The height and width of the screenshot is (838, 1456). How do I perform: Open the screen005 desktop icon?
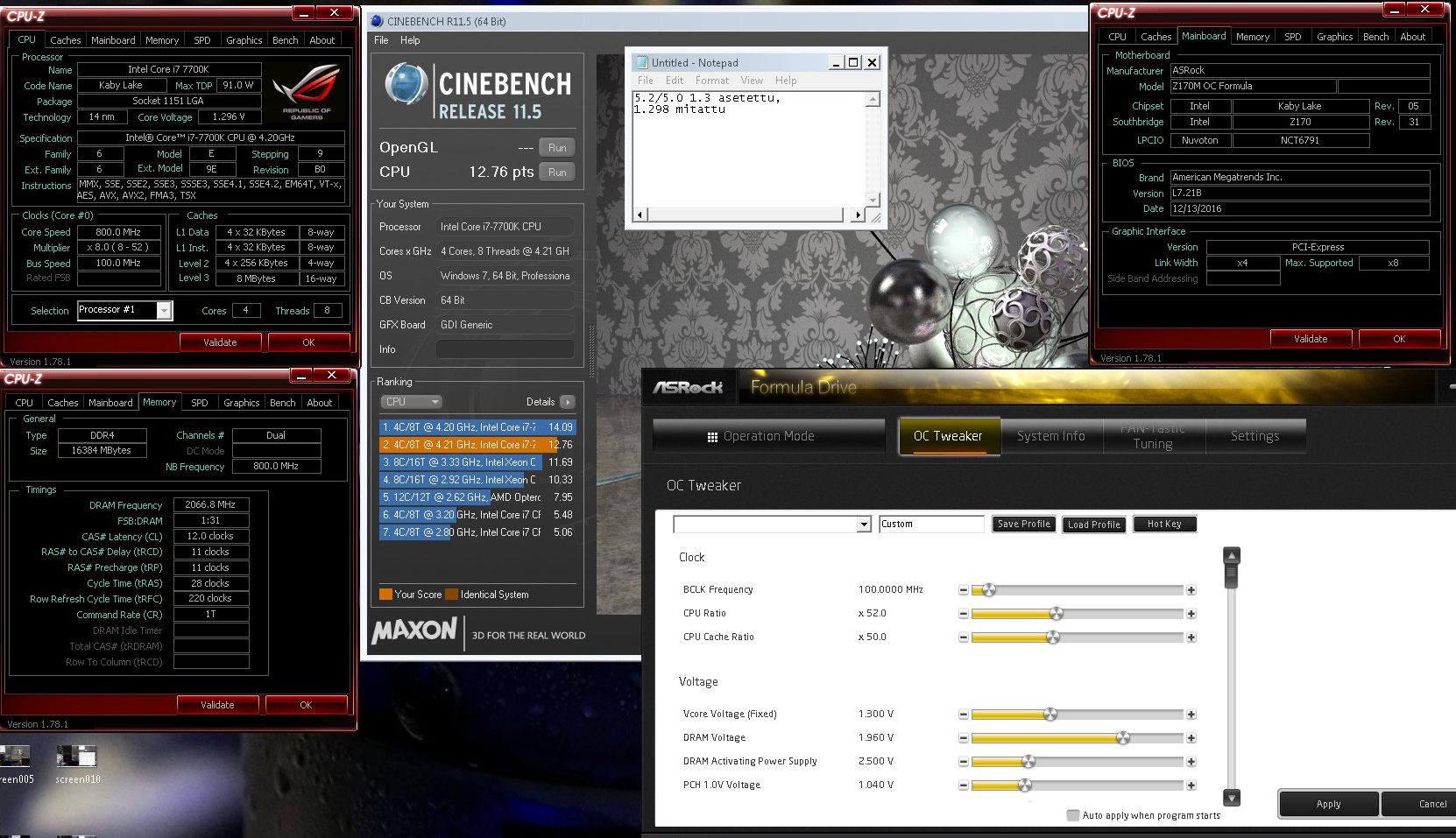click(16, 764)
